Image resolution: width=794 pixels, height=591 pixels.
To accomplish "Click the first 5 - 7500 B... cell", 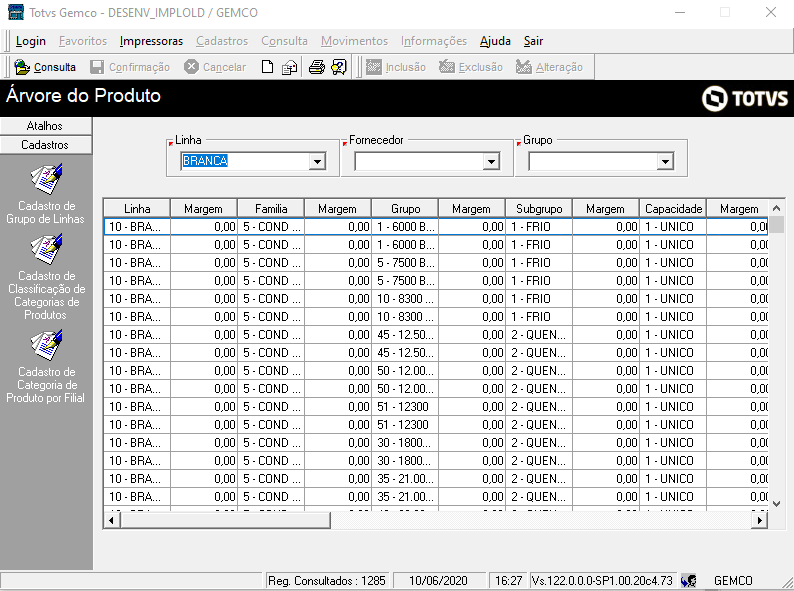I will (x=405, y=263).
